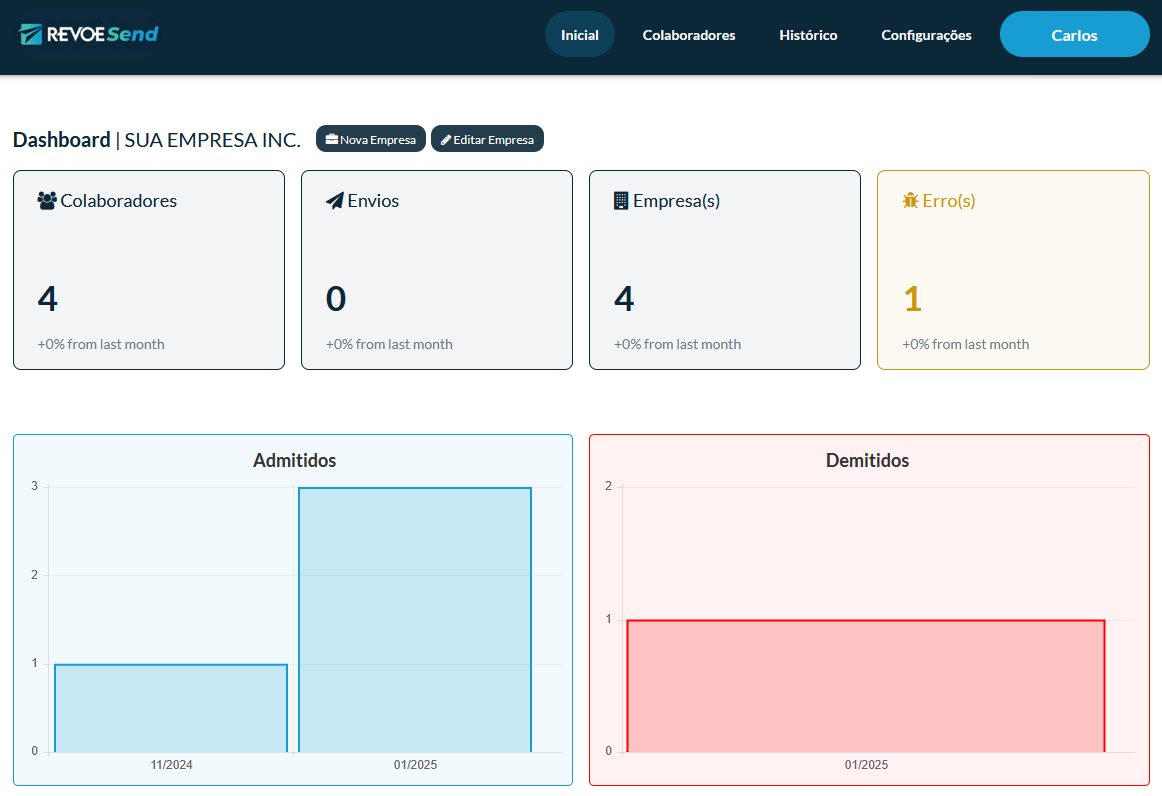Click the count 0 in Envios card
The width and height of the screenshot is (1162, 796).
click(x=336, y=299)
